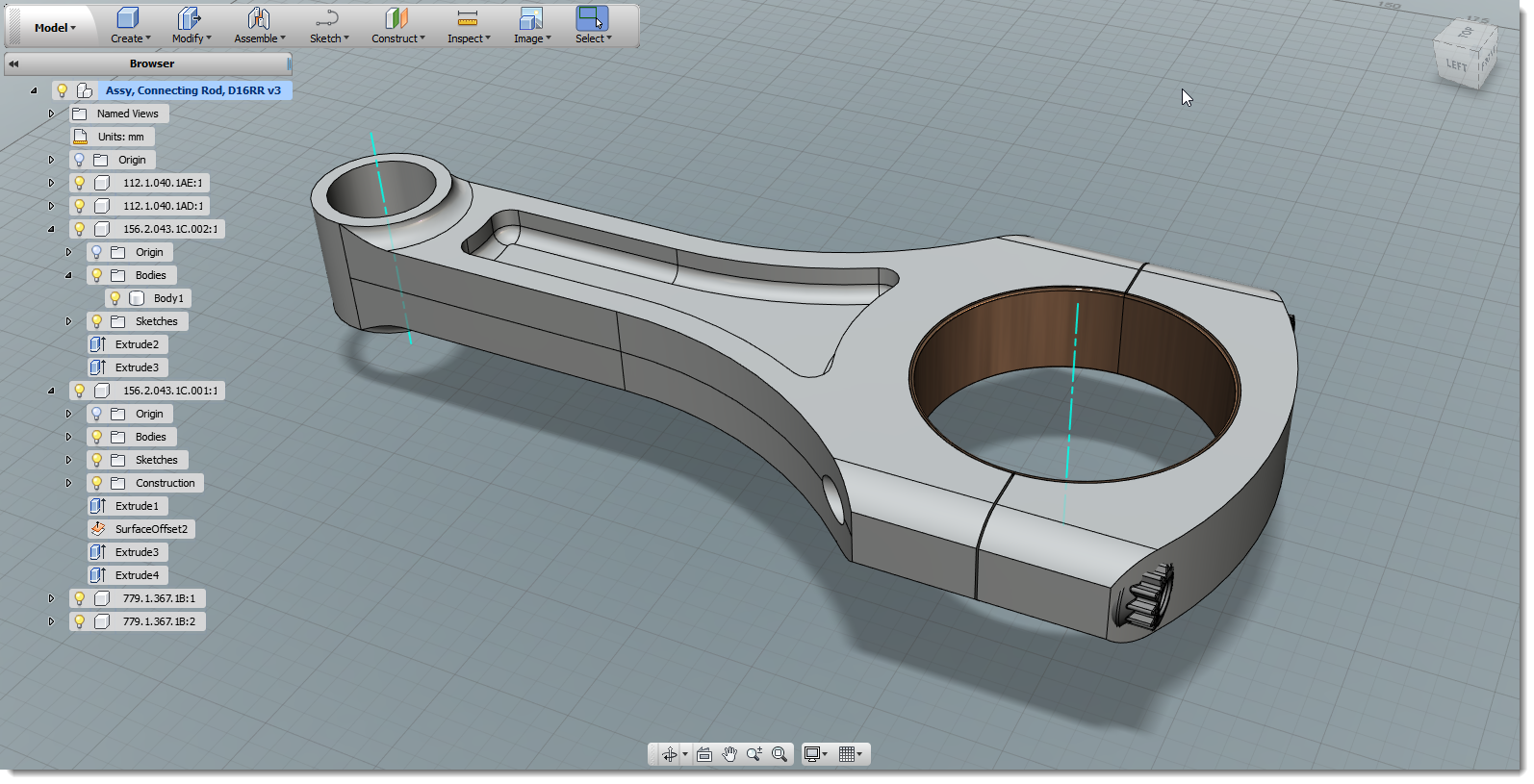1534x784 pixels.
Task: Collapse the Browser panel with the double arrows
Action: pos(13,63)
